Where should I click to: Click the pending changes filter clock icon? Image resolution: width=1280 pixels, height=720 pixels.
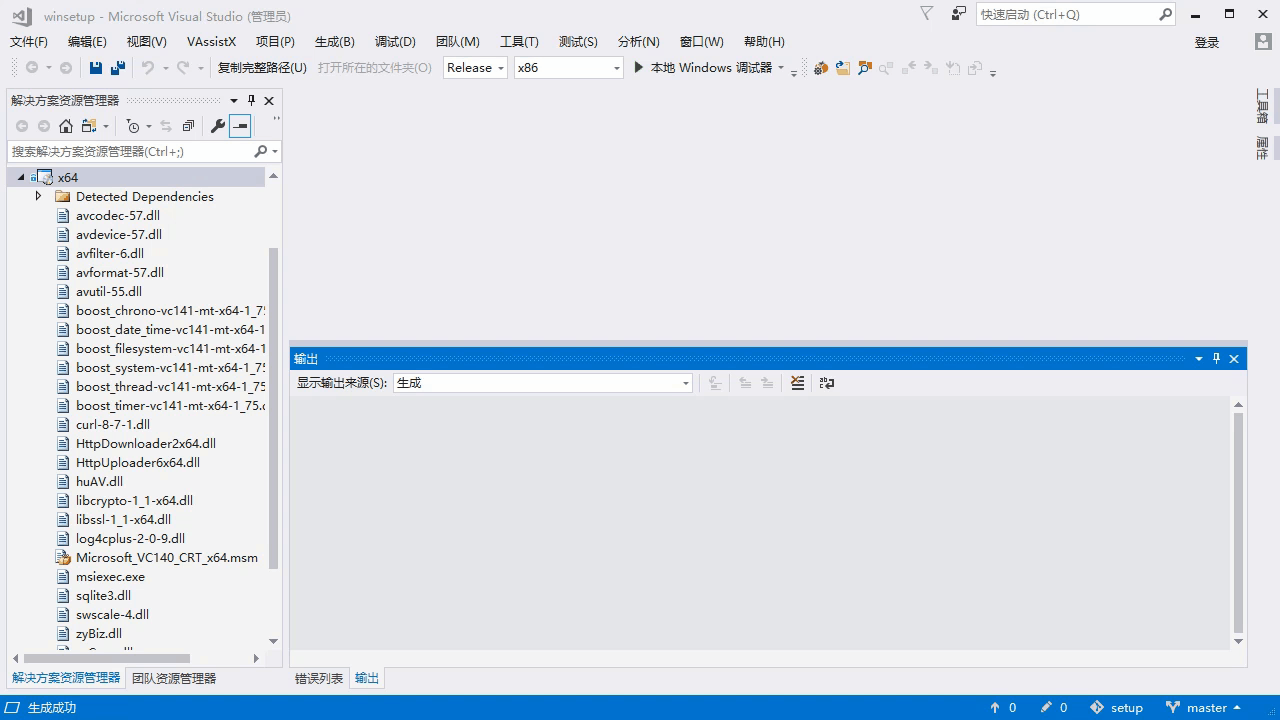[133, 126]
